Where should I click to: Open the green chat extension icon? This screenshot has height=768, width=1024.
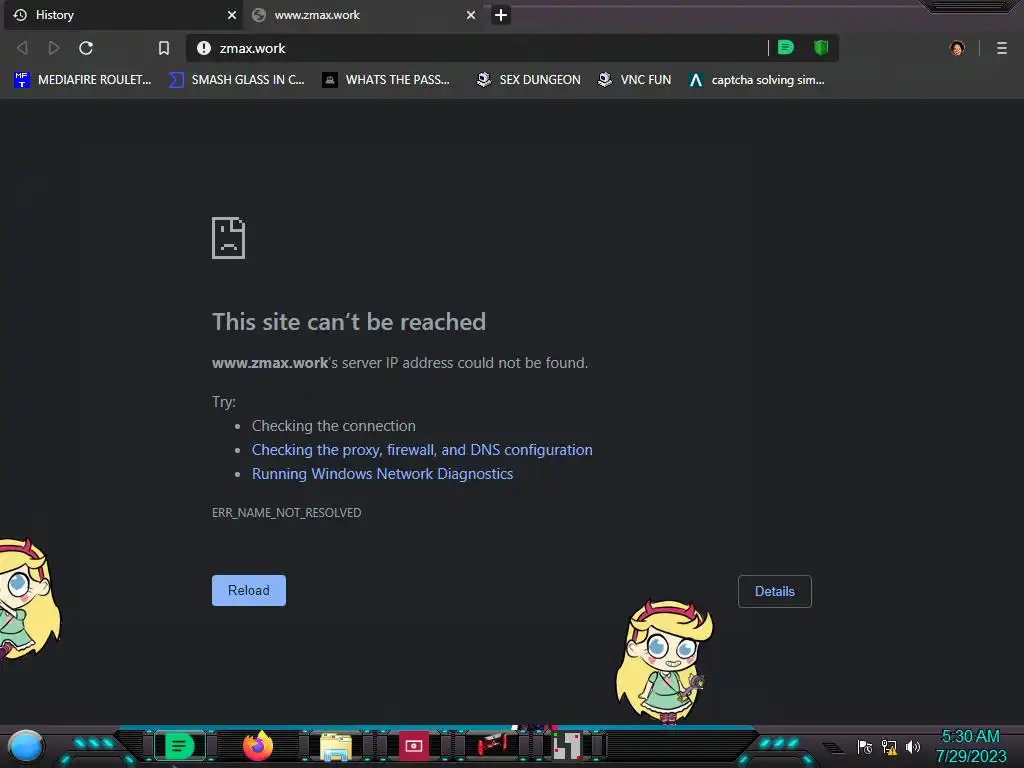(786, 48)
